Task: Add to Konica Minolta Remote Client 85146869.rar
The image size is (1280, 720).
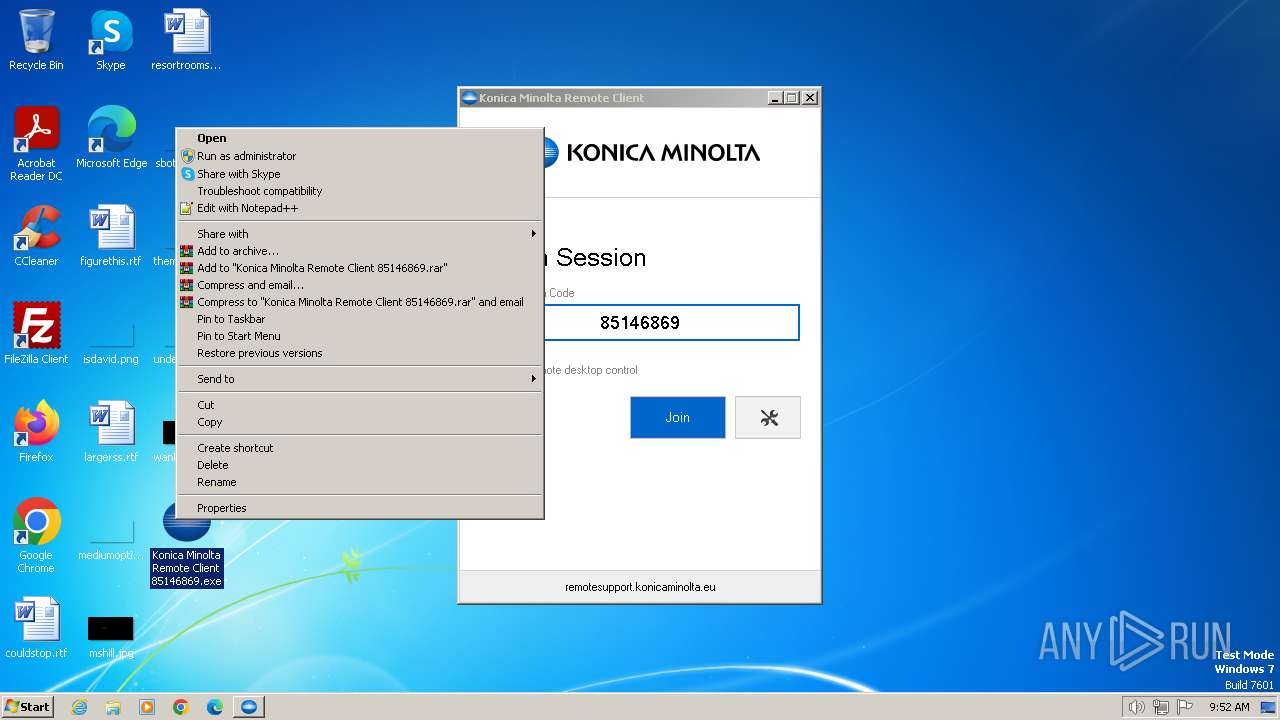Action: [360, 268]
